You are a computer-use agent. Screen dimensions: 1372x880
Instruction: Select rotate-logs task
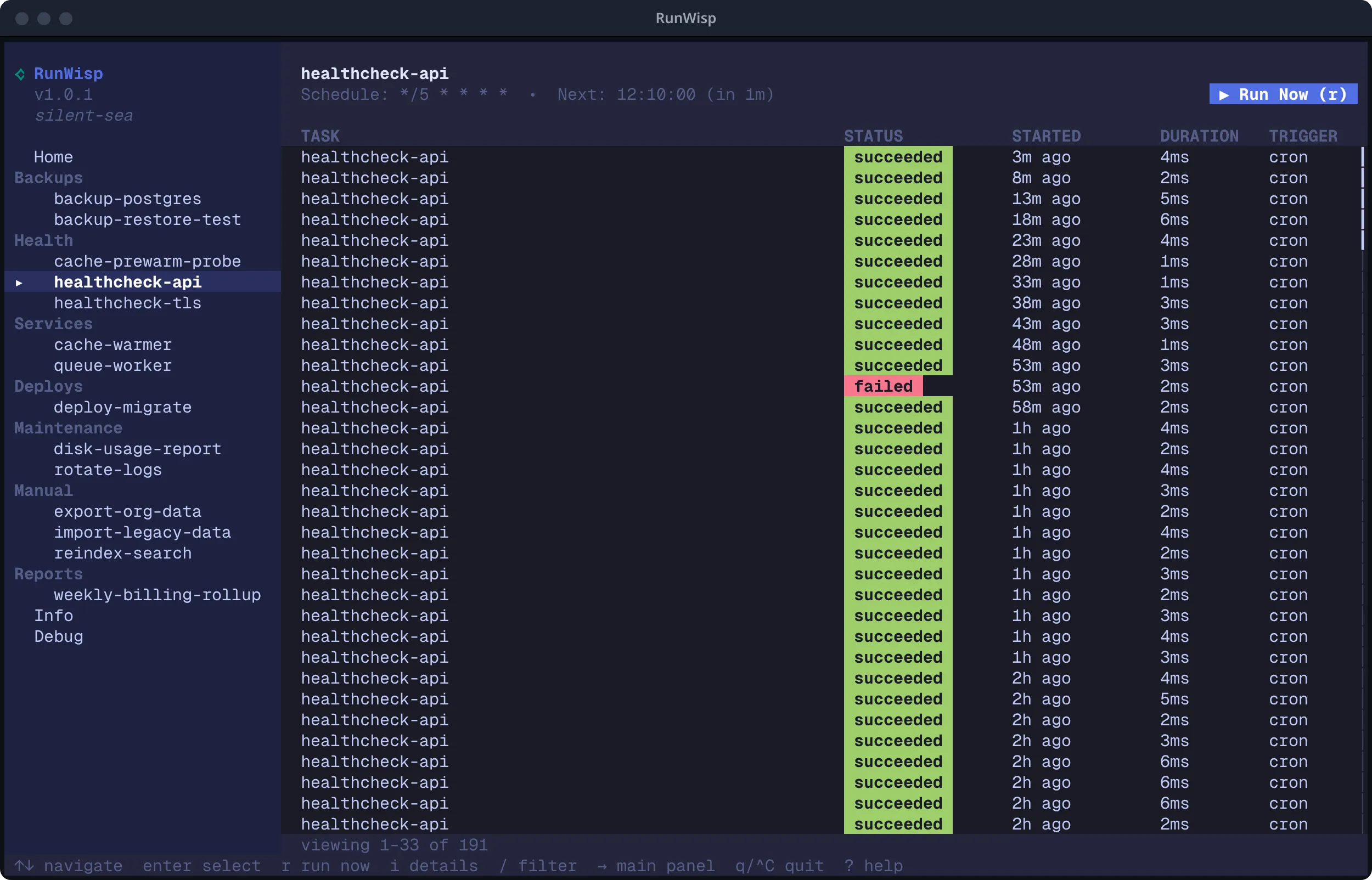108,470
